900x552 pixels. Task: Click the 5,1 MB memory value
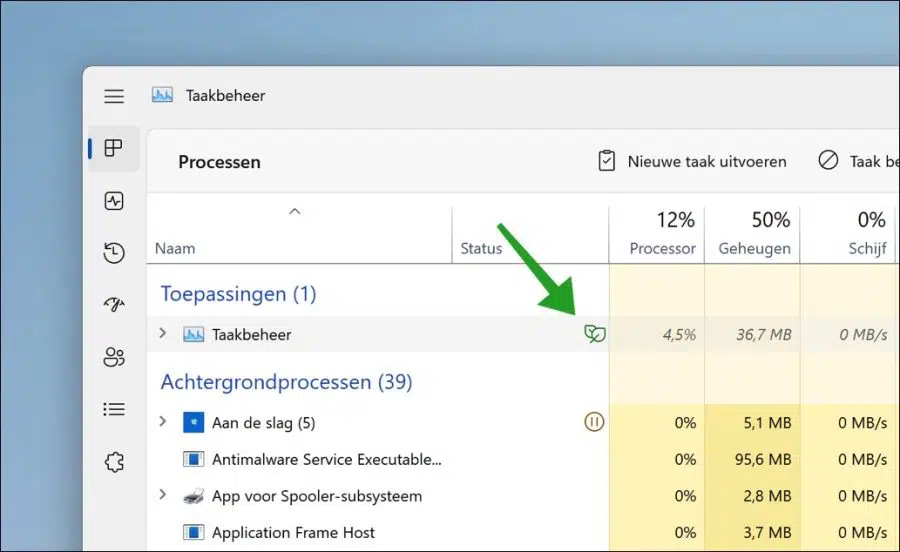pyautogui.click(x=767, y=423)
